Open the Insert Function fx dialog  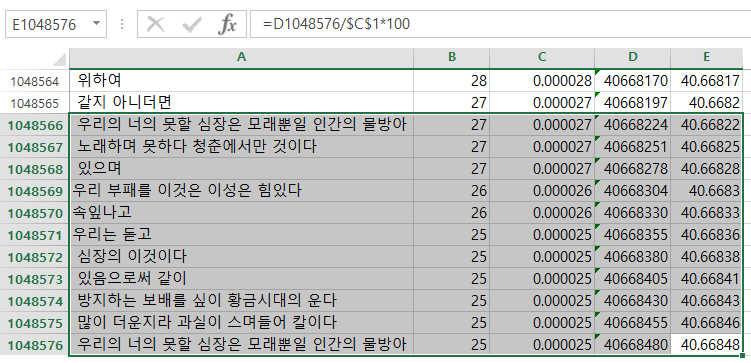[227, 23]
